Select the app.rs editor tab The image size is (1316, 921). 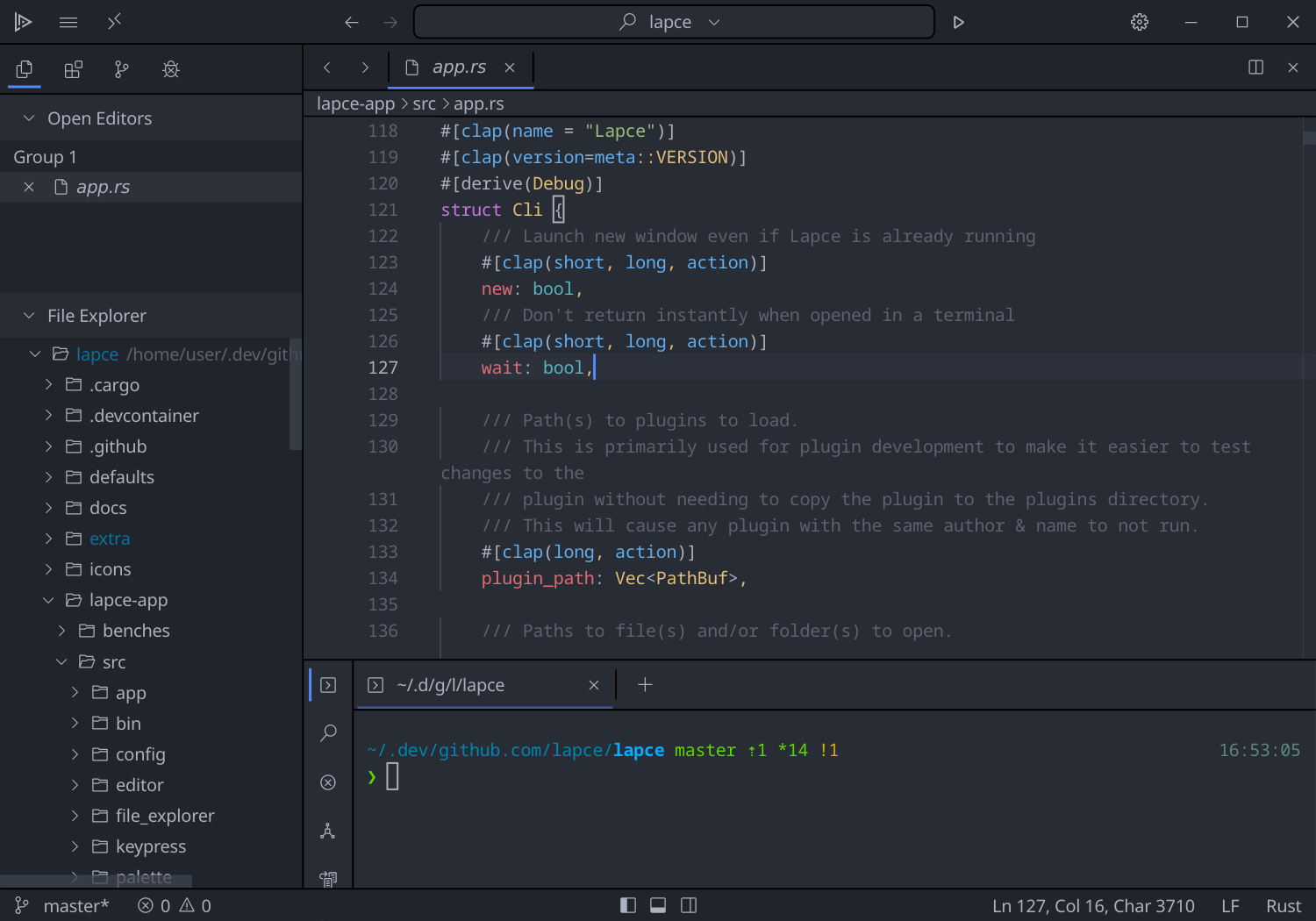[461, 68]
